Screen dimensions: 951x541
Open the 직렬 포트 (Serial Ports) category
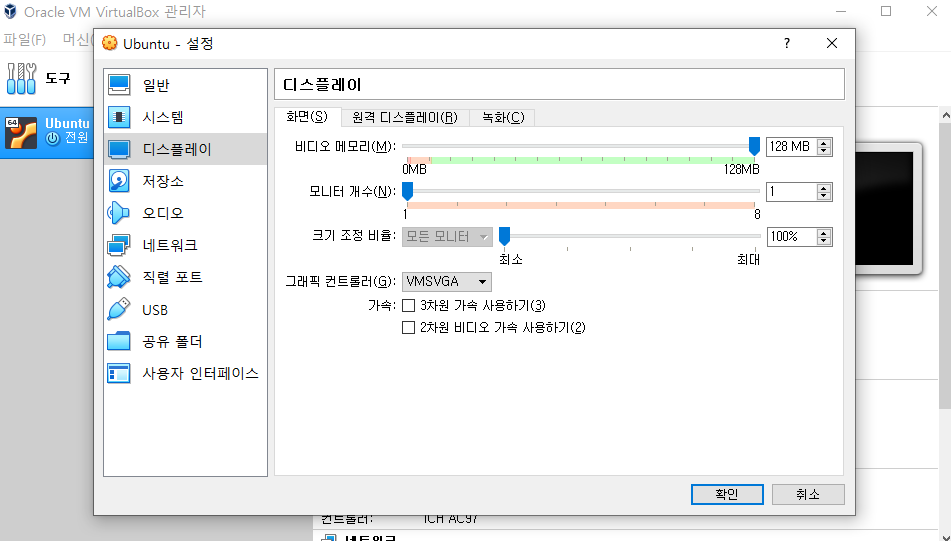pyautogui.click(x=185, y=277)
